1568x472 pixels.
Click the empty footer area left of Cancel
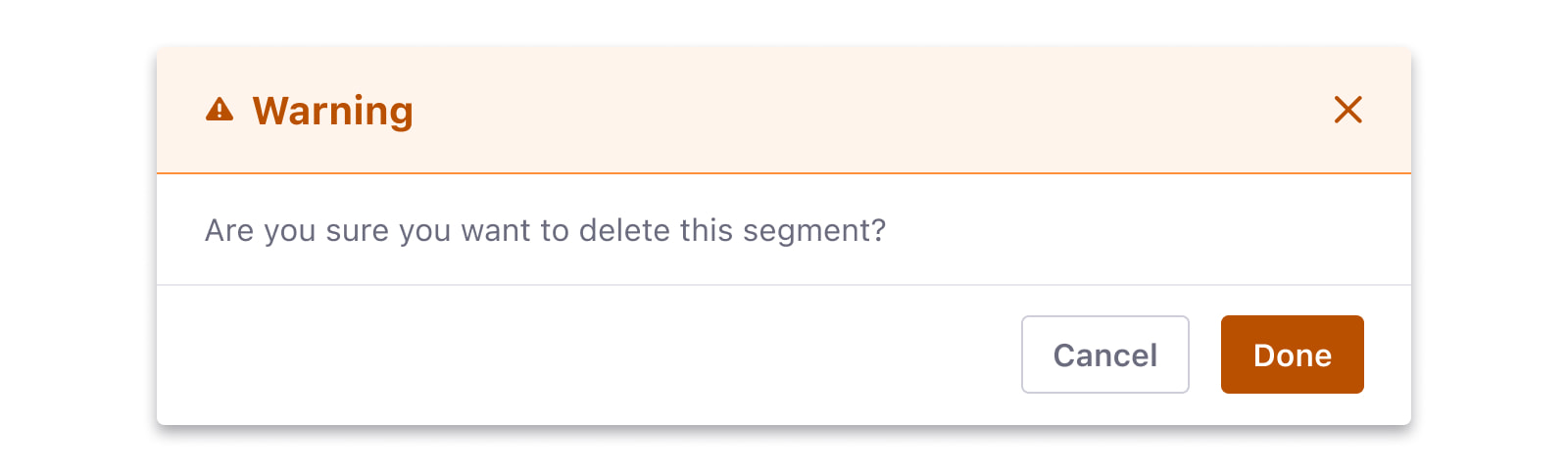pyautogui.click(x=588, y=354)
